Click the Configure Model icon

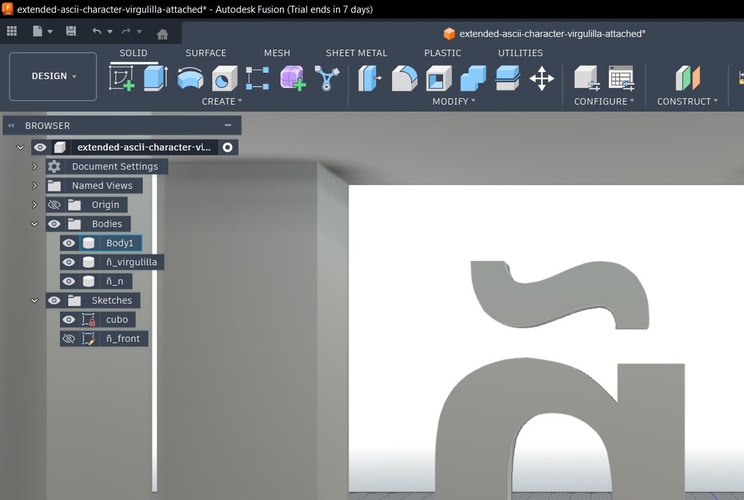pos(587,78)
